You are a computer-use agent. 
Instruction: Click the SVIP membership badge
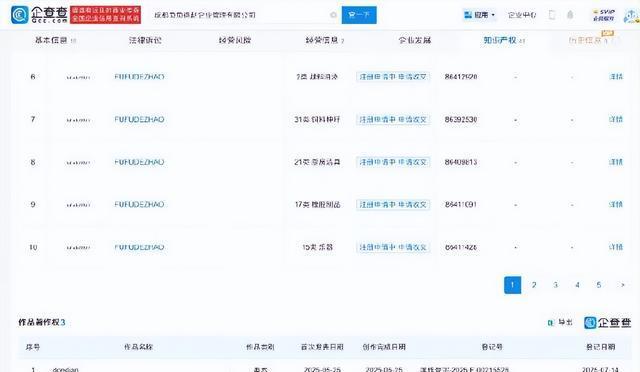[x=604, y=15]
